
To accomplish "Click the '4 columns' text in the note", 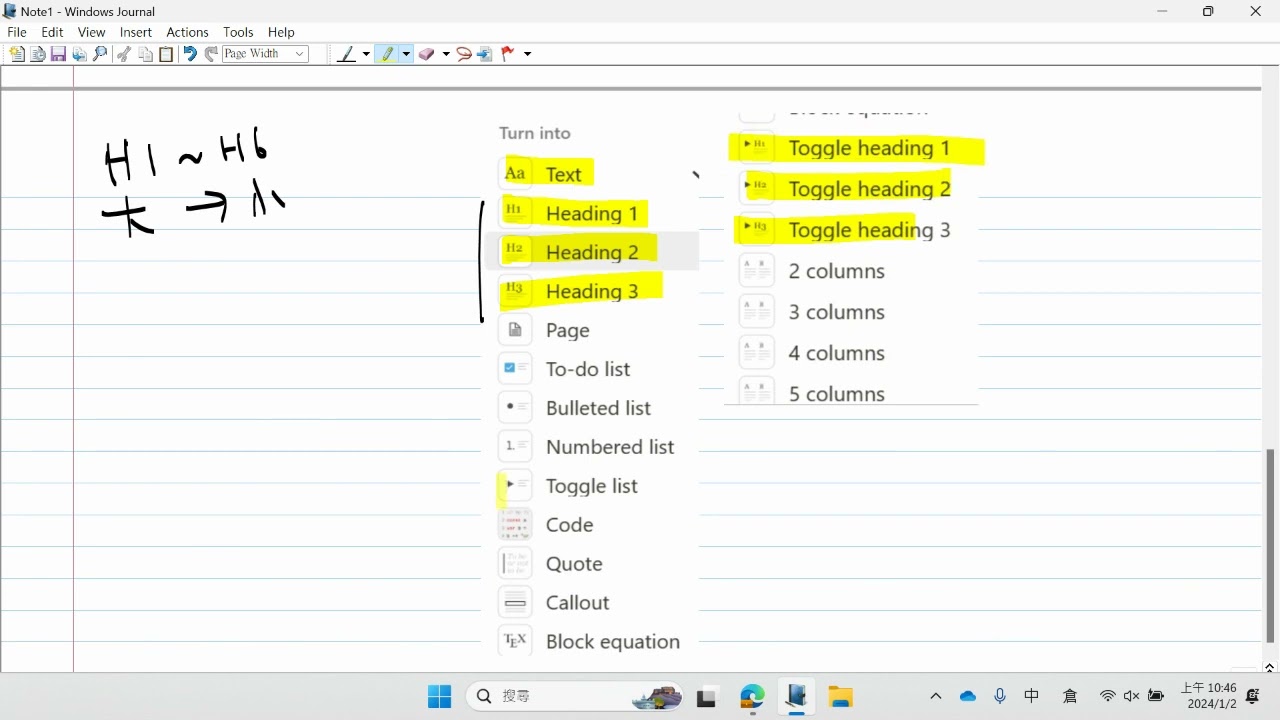I will tap(837, 354).
